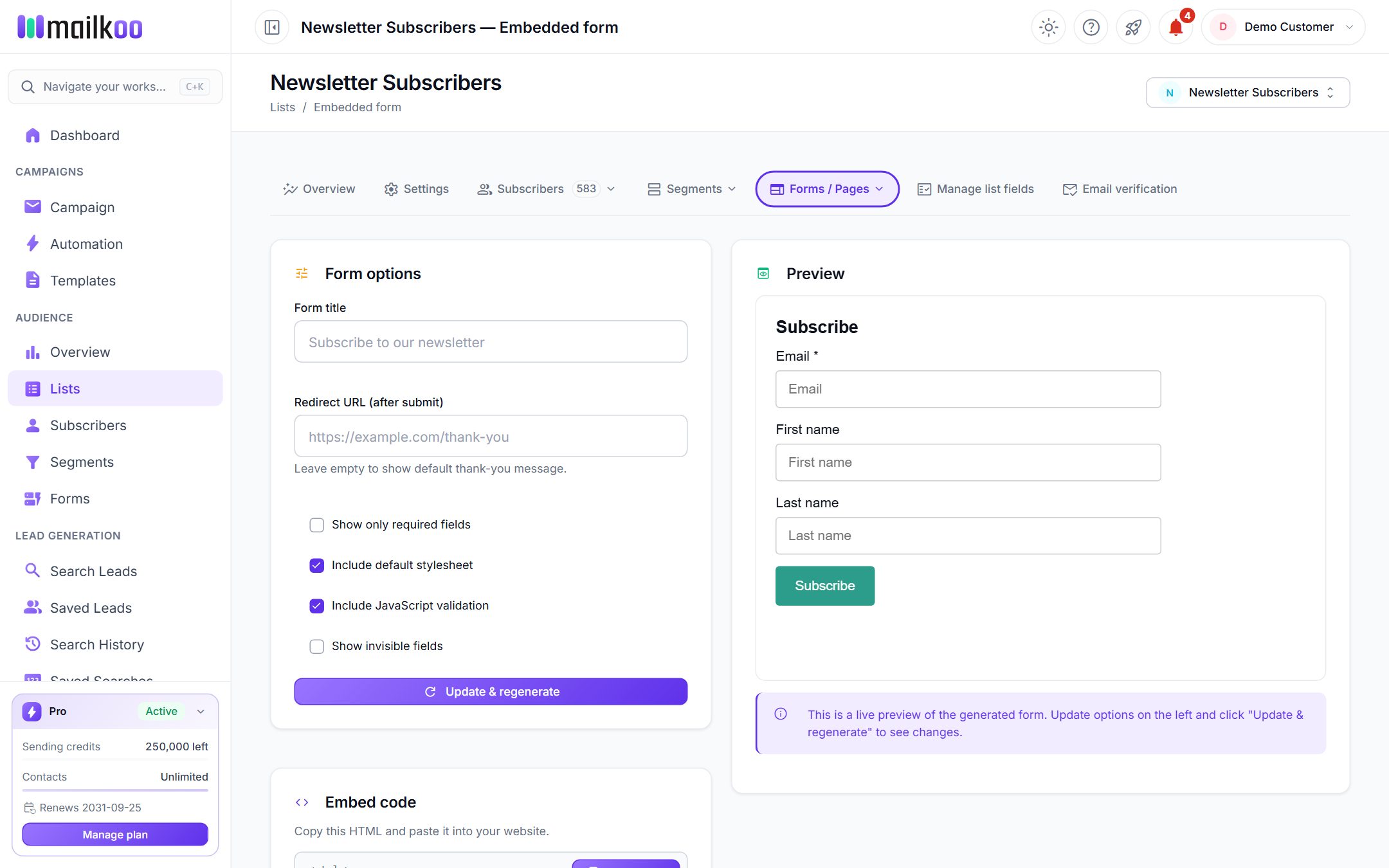Click Manage plan button

(115, 835)
